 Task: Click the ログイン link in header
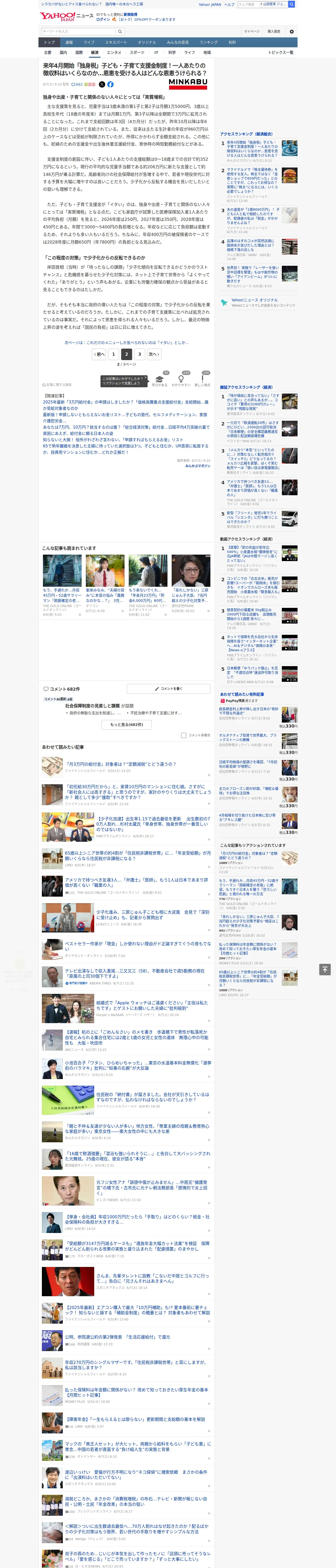pos(103,20)
